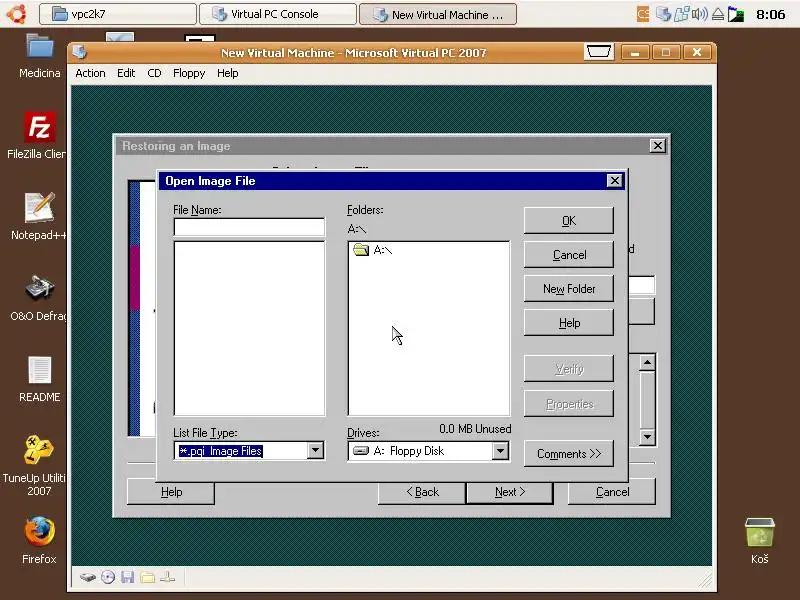
Task: Switch to the New Virtual Machine taskbar item
Action: pyautogui.click(x=438, y=14)
